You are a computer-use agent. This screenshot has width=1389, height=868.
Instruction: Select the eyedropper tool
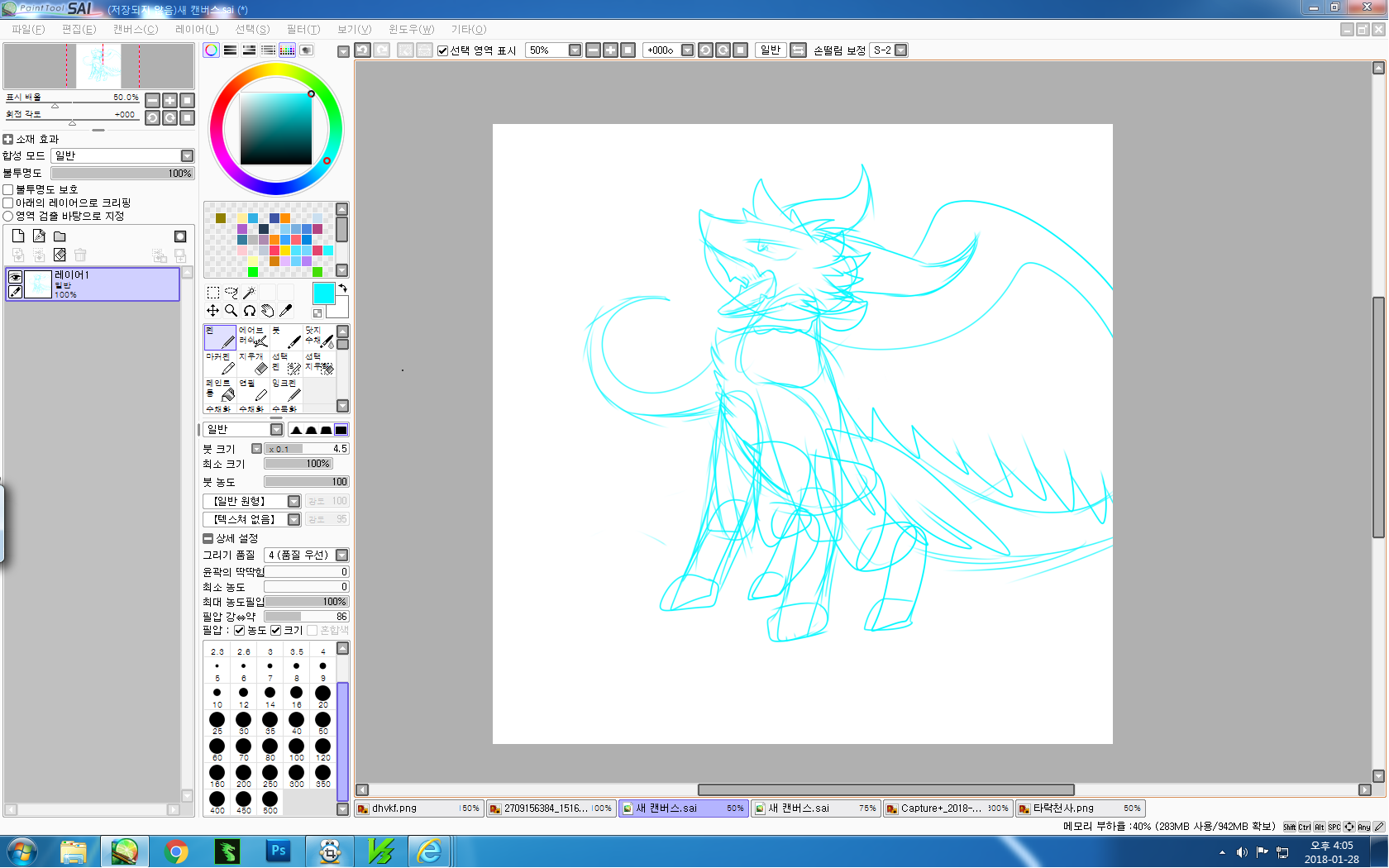(285, 311)
